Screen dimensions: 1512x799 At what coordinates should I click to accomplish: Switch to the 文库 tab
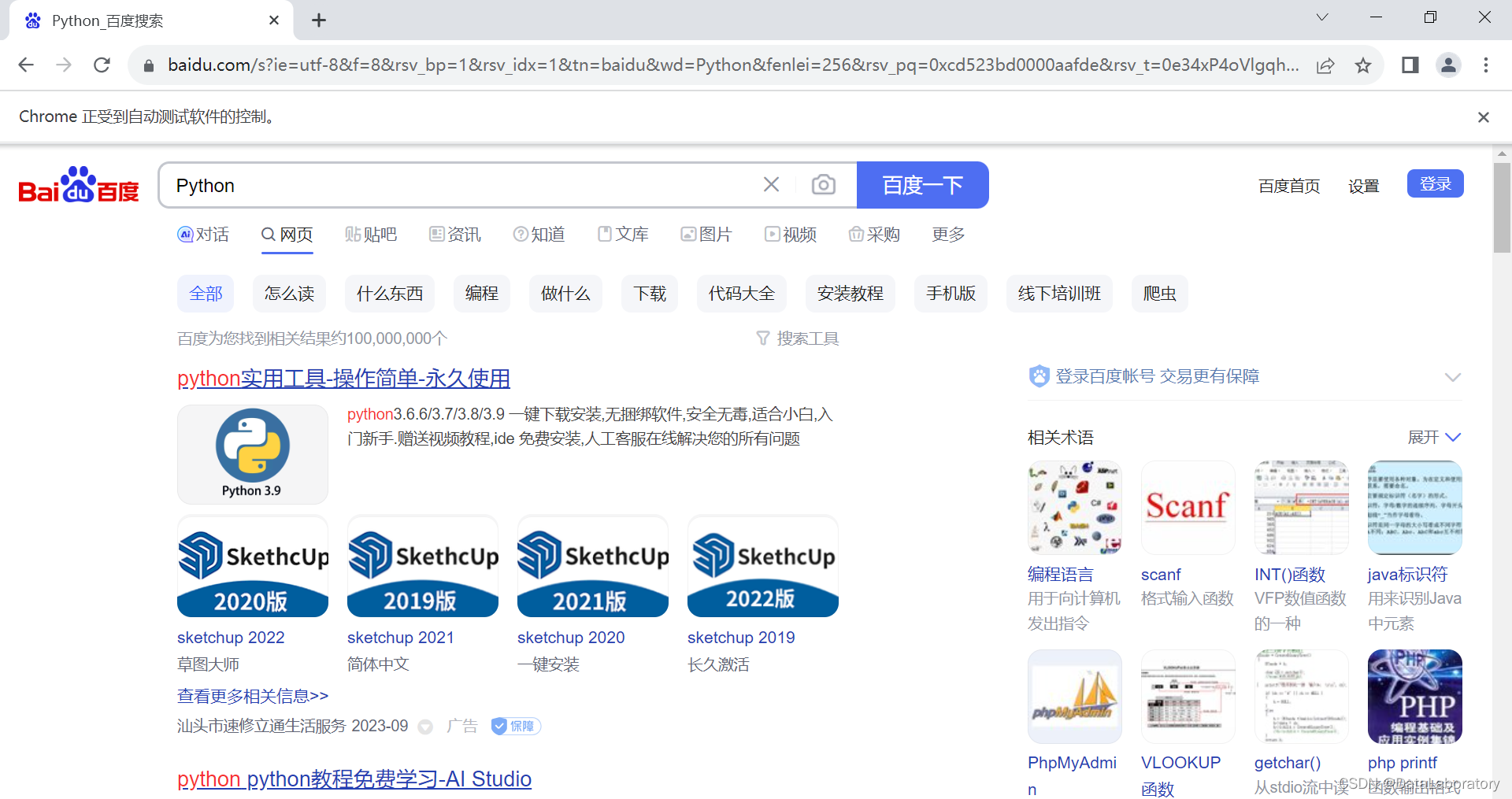click(x=623, y=235)
